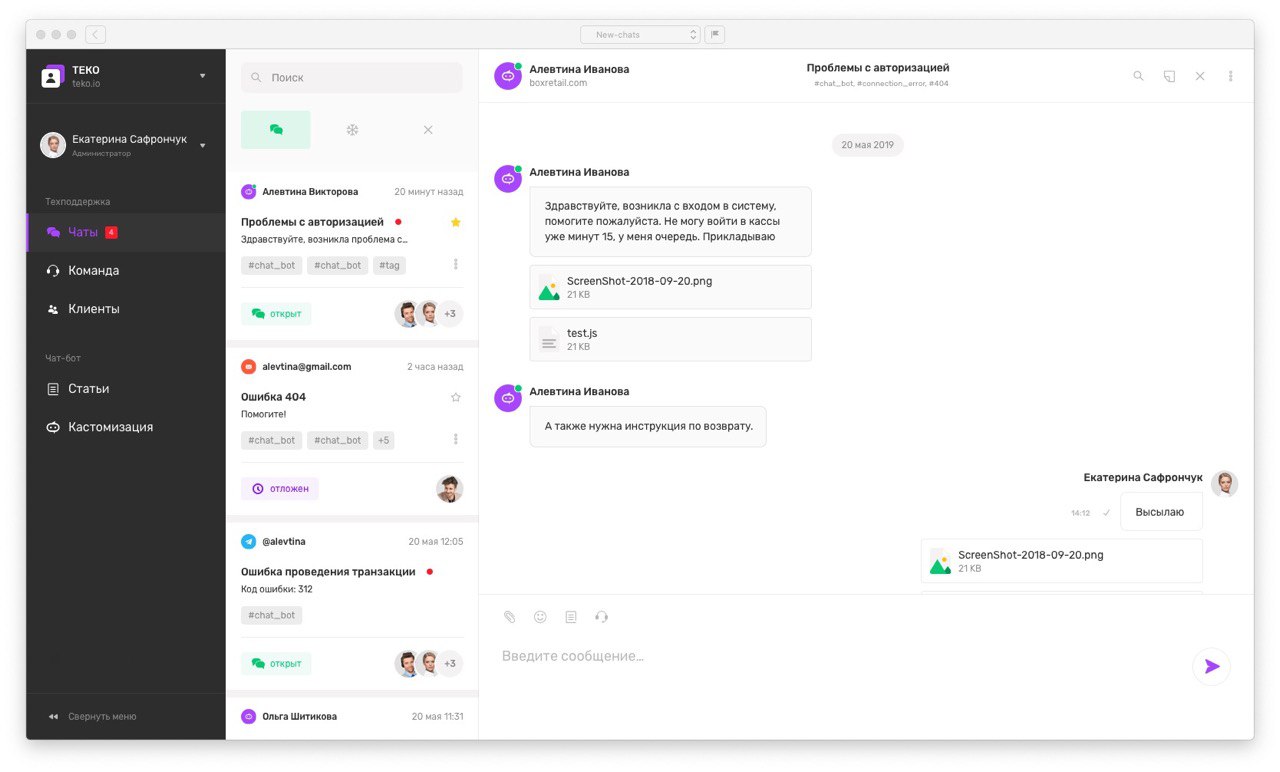Expand the TEKO workspace dropdown arrow
The height and width of the screenshot is (772, 1280).
202,76
